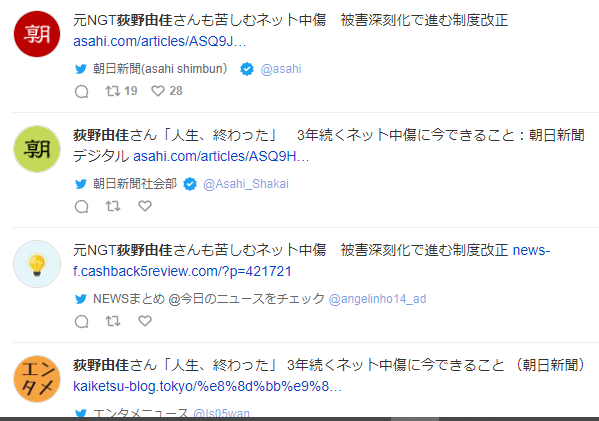Like the 朝日新聞社会部 tweet
Image resolution: width=599 pixels, height=421 pixels.
(145, 206)
